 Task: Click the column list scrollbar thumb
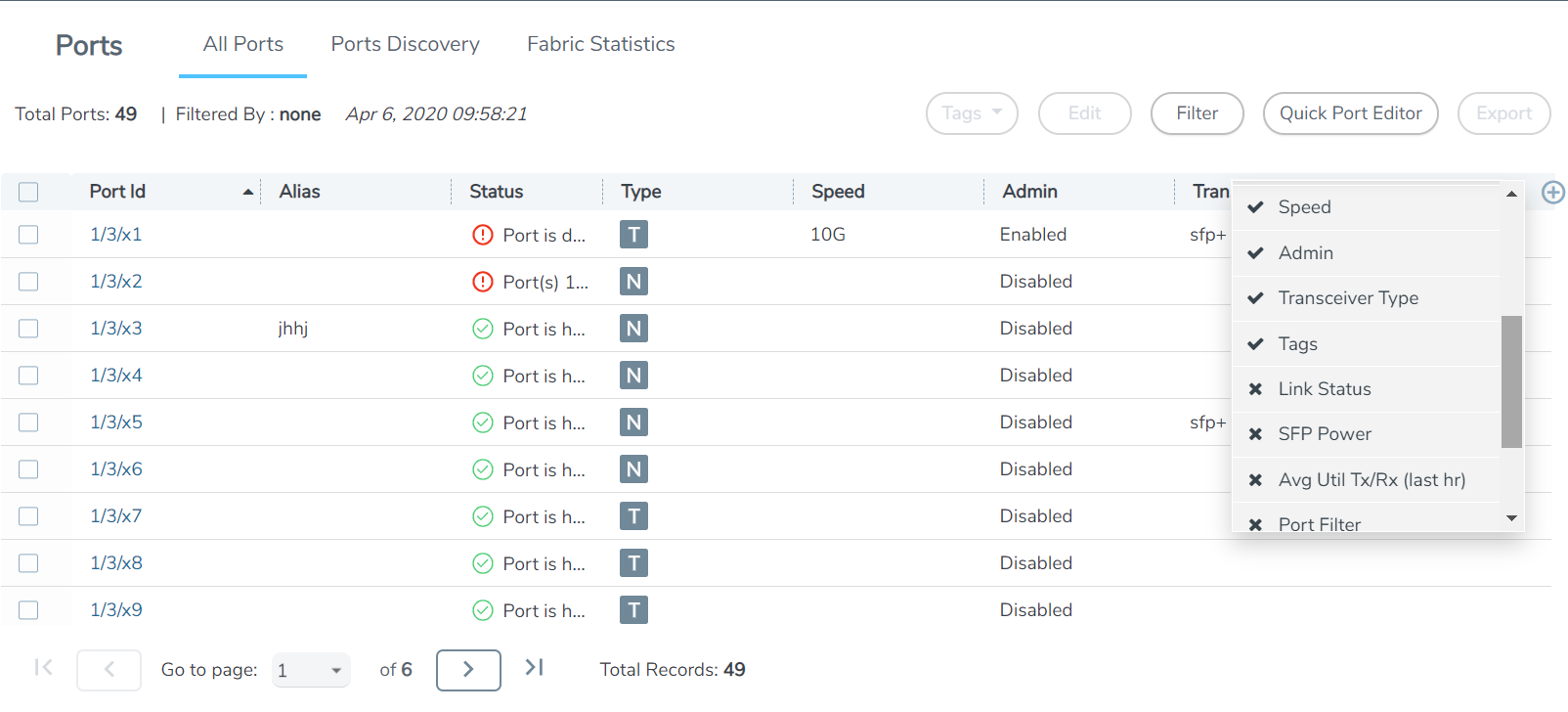tap(1511, 381)
